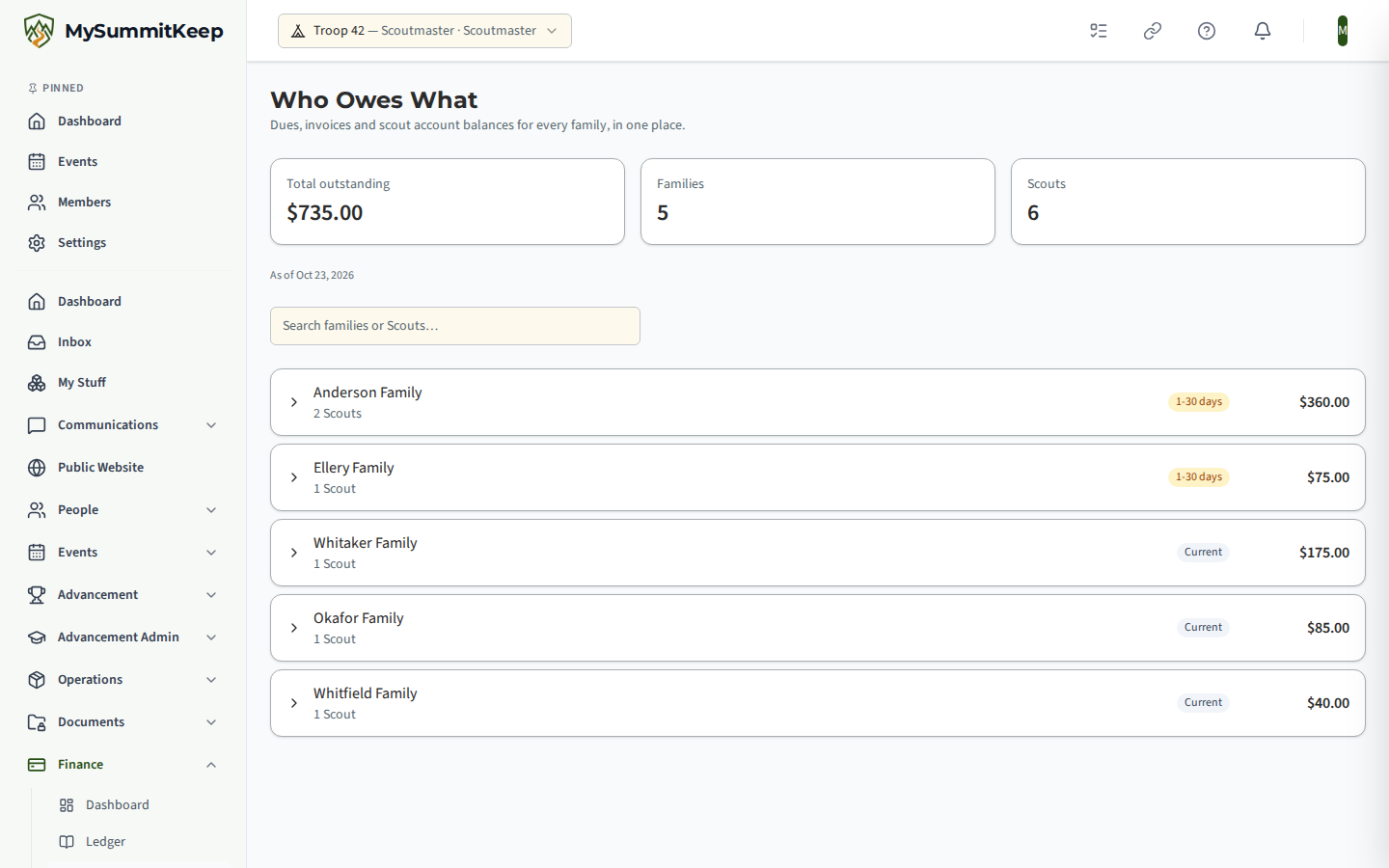Image resolution: width=1389 pixels, height=868 pixels.
Task: Click the Scouts count card
Action: point(1188,202)
